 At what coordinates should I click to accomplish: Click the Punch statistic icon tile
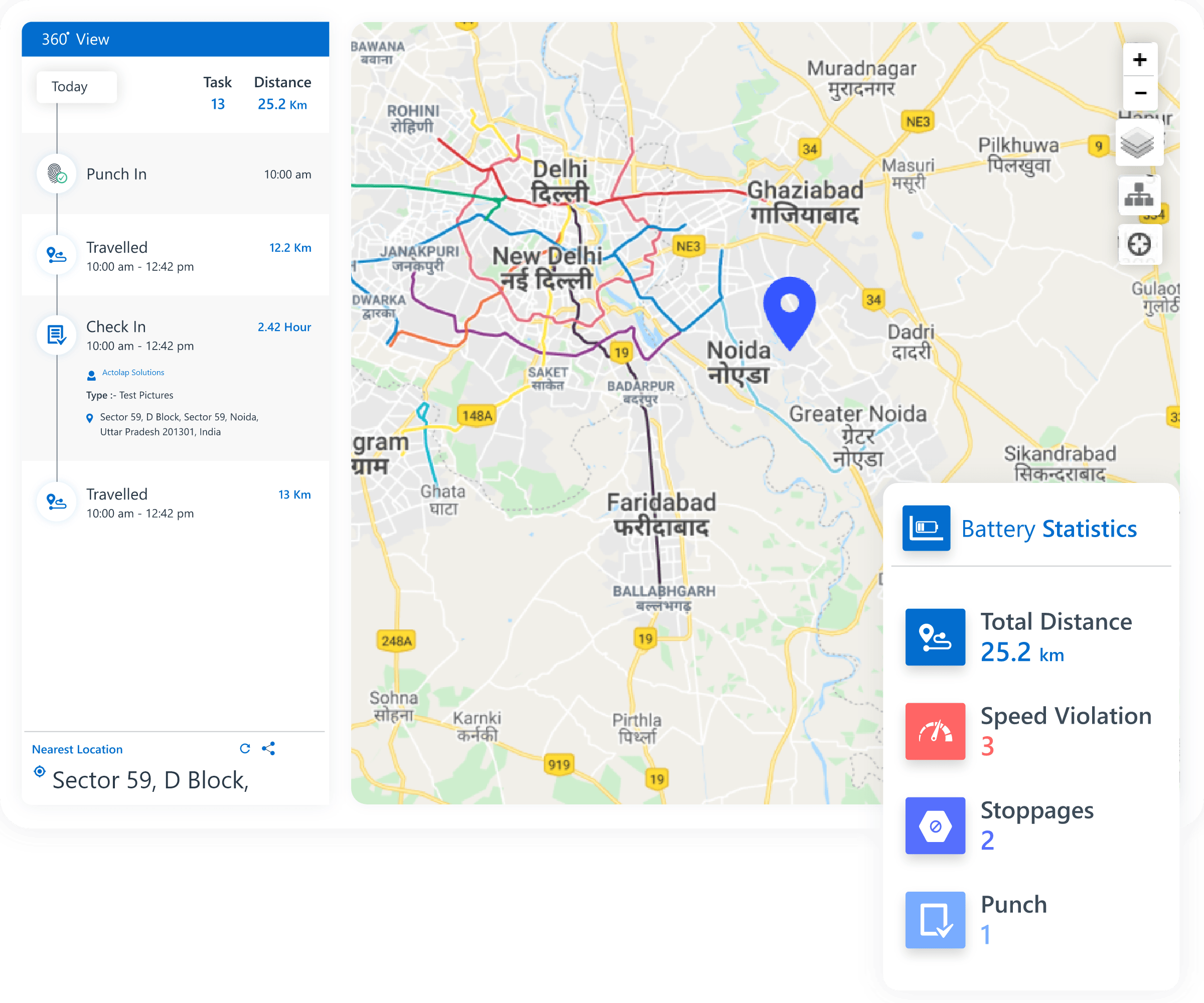pyautogui.click(x=935, y=919)
